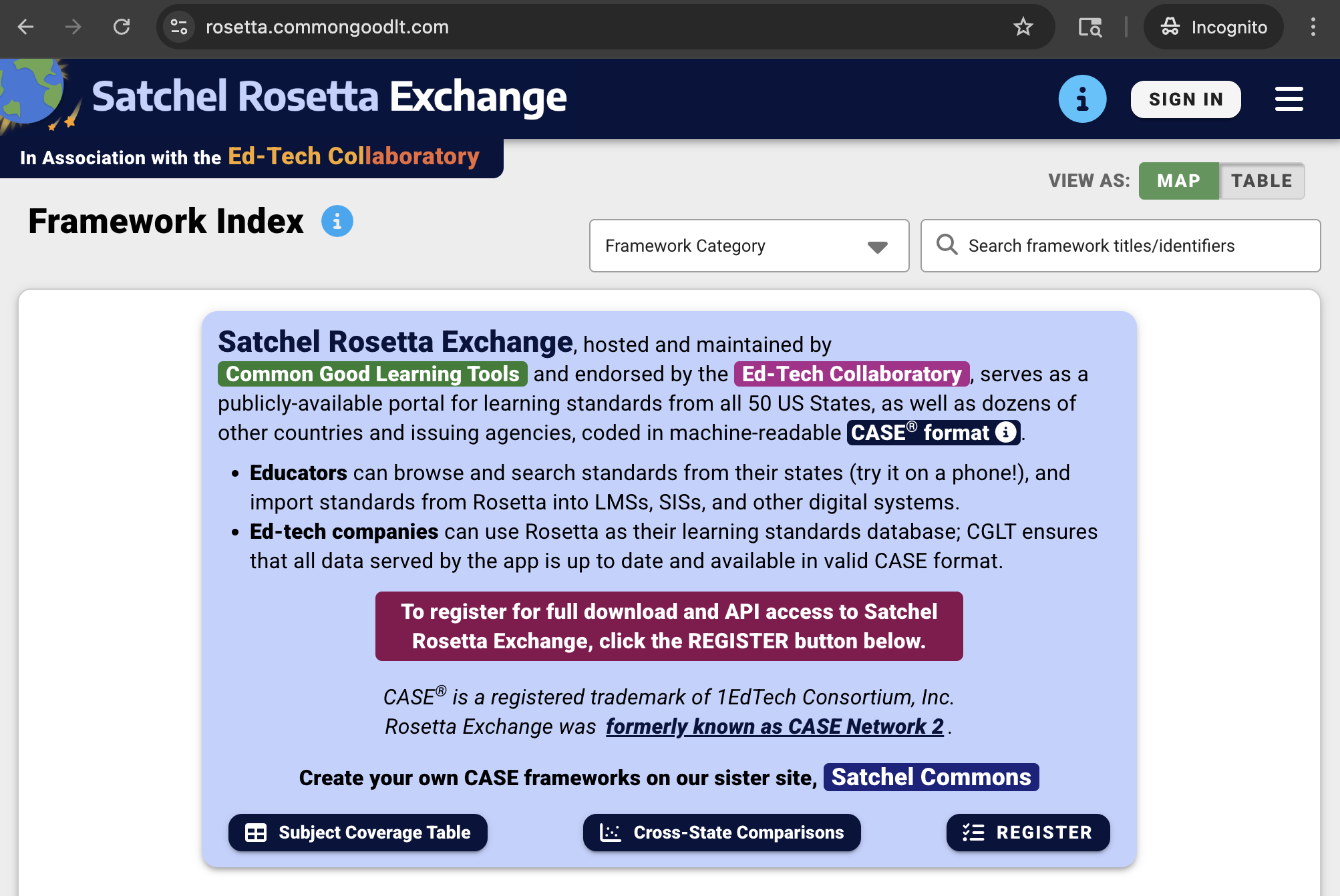The image size is (1340, 896).
Task: Switch view to TABLE
Action: (x=1261, y=180)
